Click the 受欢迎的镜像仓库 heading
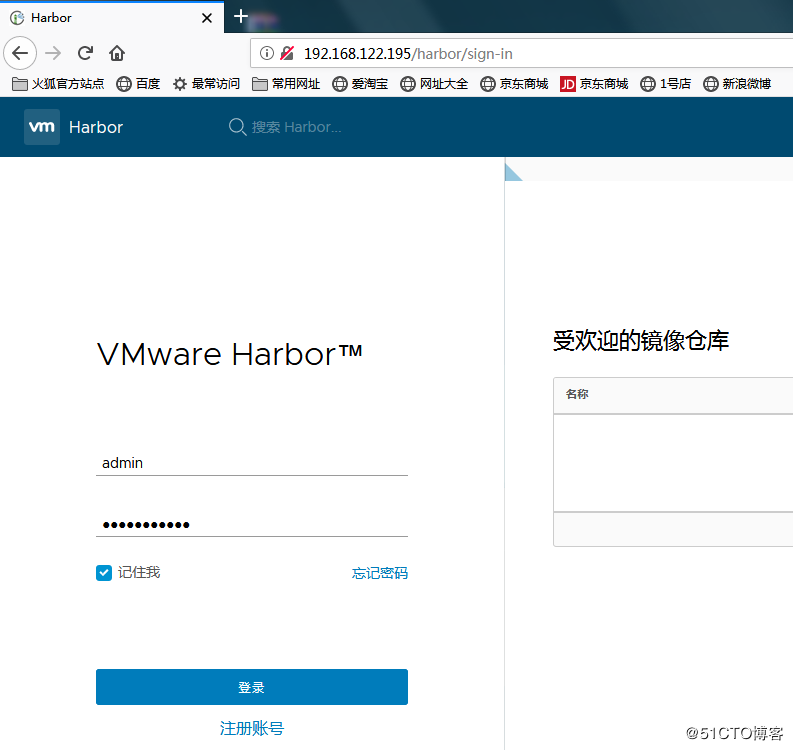 point(641,340)
